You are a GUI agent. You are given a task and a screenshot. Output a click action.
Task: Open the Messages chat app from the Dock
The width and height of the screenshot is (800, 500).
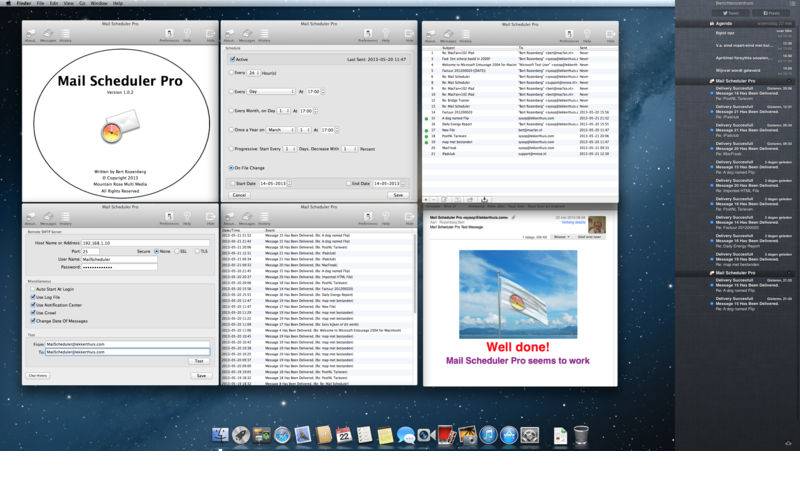click(x=406, y=435)
